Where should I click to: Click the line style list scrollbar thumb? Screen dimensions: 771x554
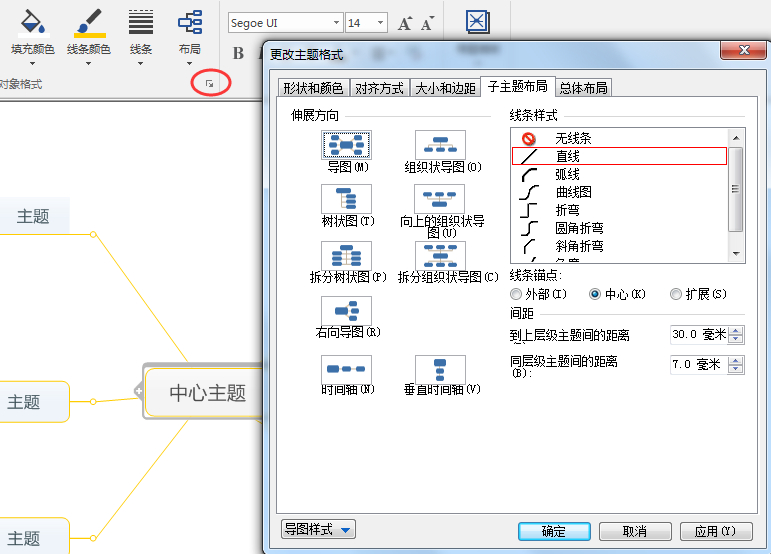pyautogui.click(x=736, y=189)
